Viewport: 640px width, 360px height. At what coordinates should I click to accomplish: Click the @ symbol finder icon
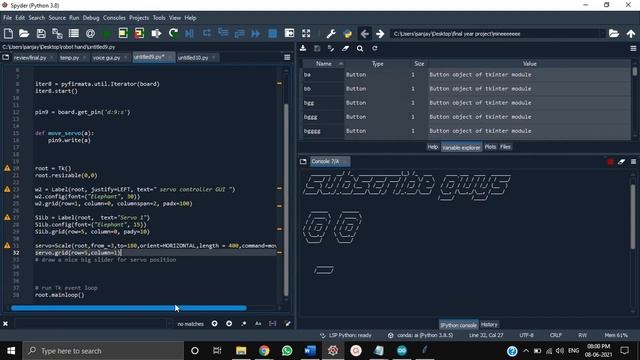coord(91,33)
